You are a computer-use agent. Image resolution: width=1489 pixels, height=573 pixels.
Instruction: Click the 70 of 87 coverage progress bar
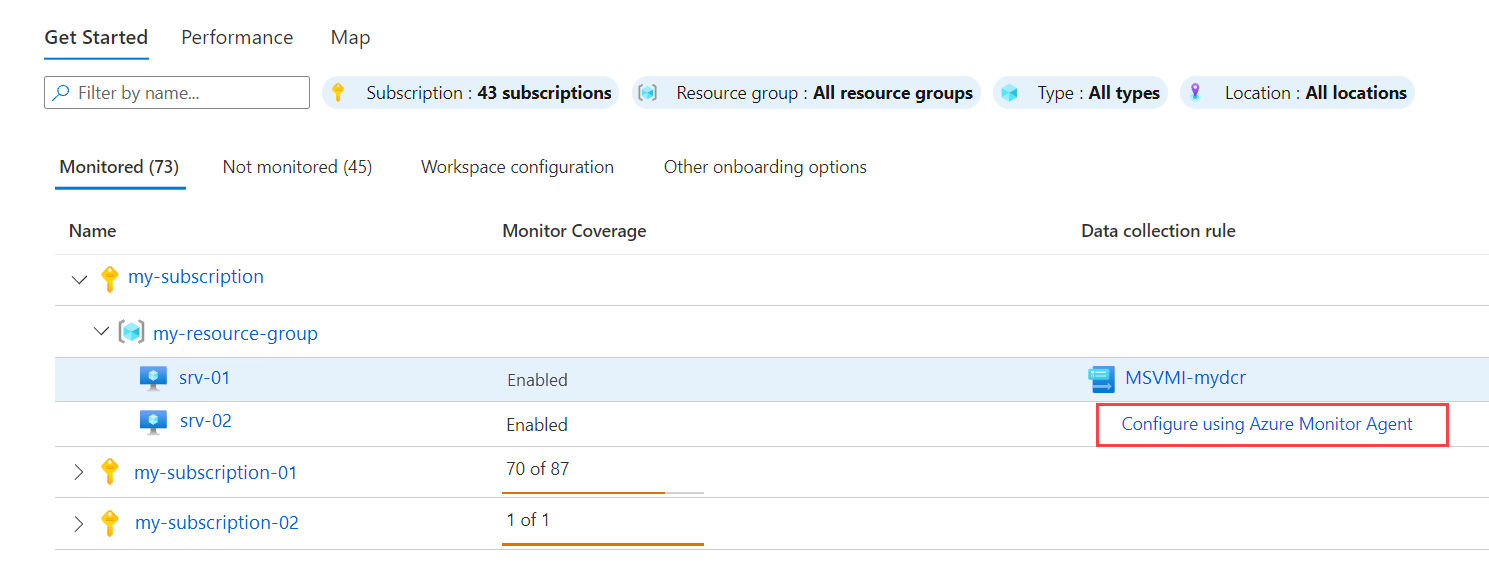[603, 492]
